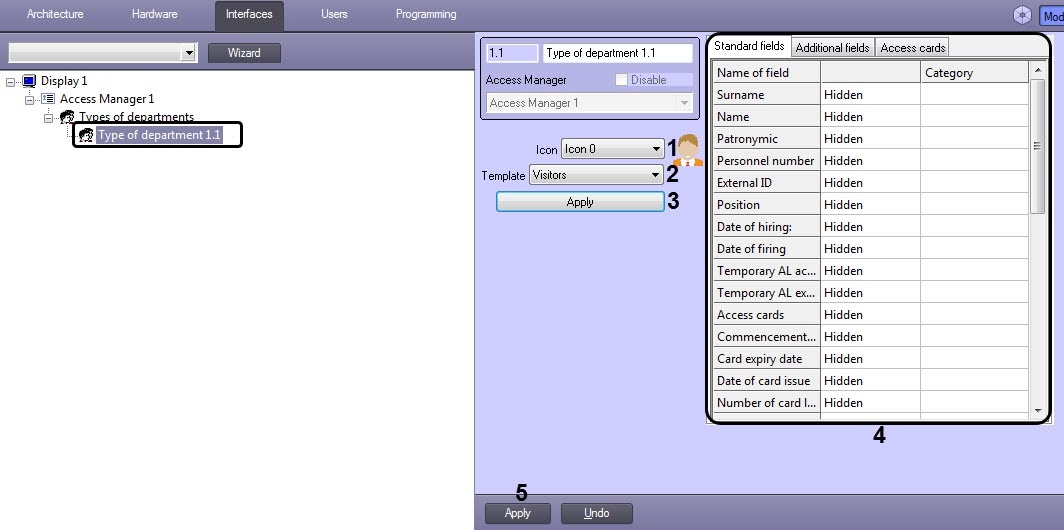Viewport: 1064px width, 530px height.
Task: Click the Temporary AL ac... row label
Action: [766, 271]
